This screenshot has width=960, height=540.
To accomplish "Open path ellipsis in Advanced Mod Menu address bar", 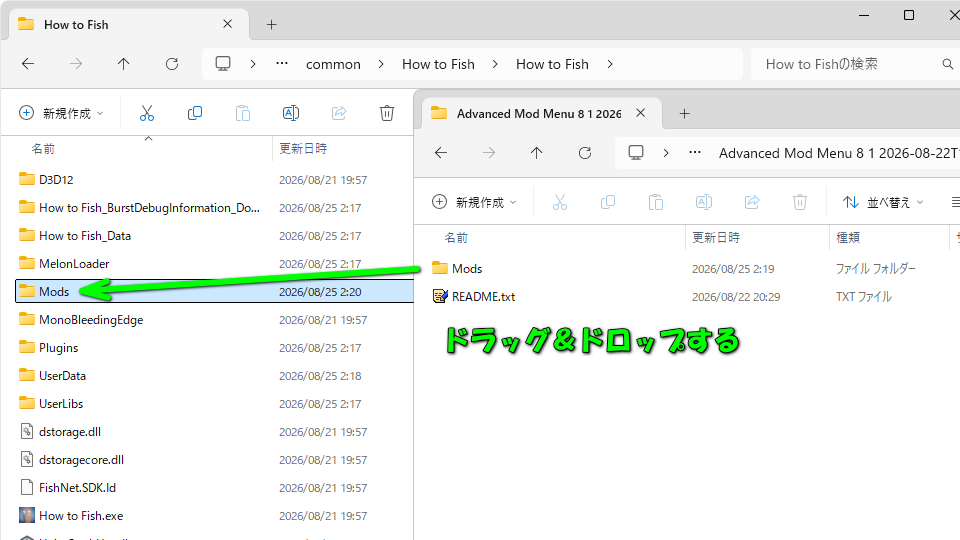I will tap(694, 152).
